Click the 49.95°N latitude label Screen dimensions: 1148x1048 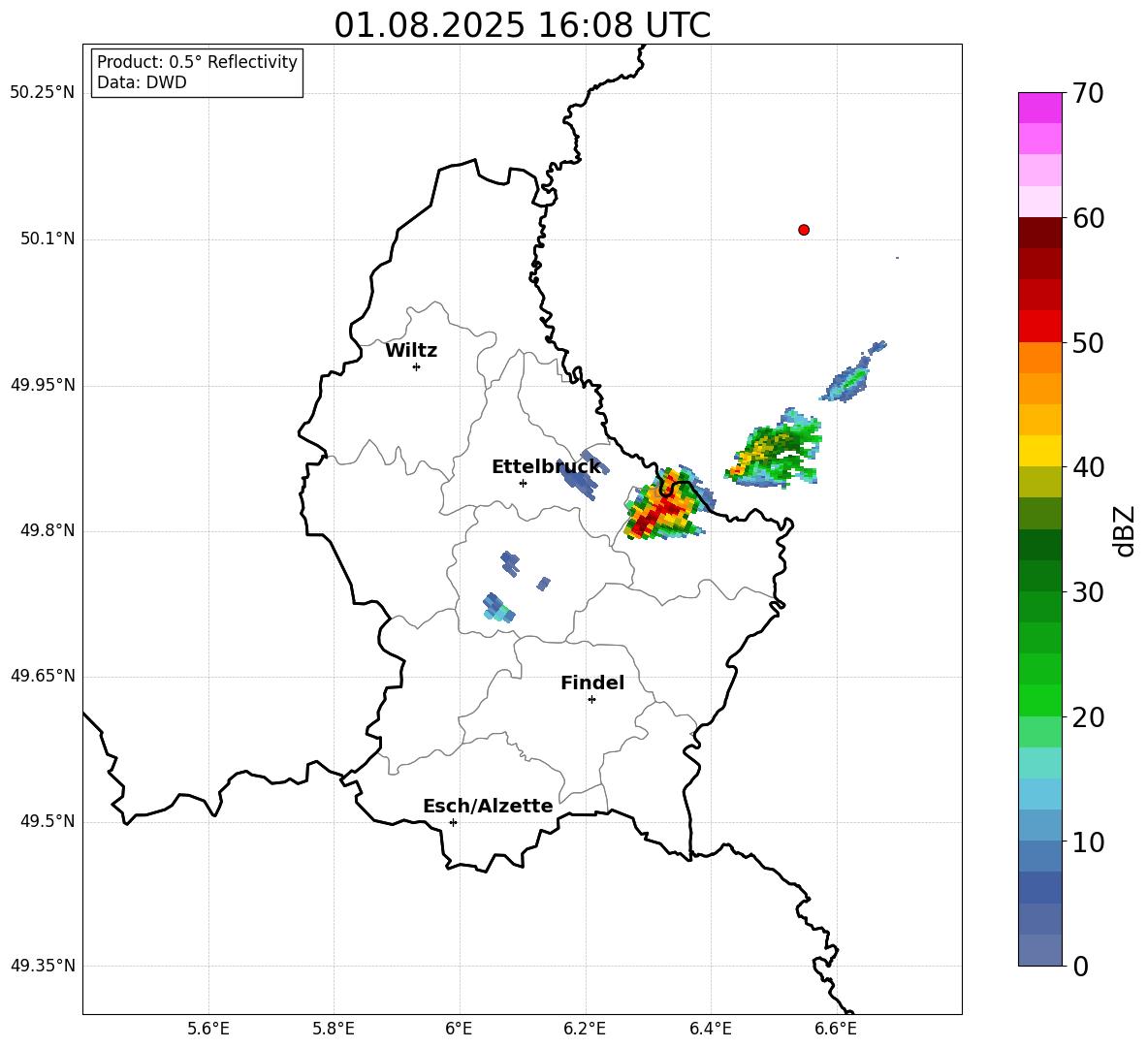pyautogui.click(x=43, y=385)
